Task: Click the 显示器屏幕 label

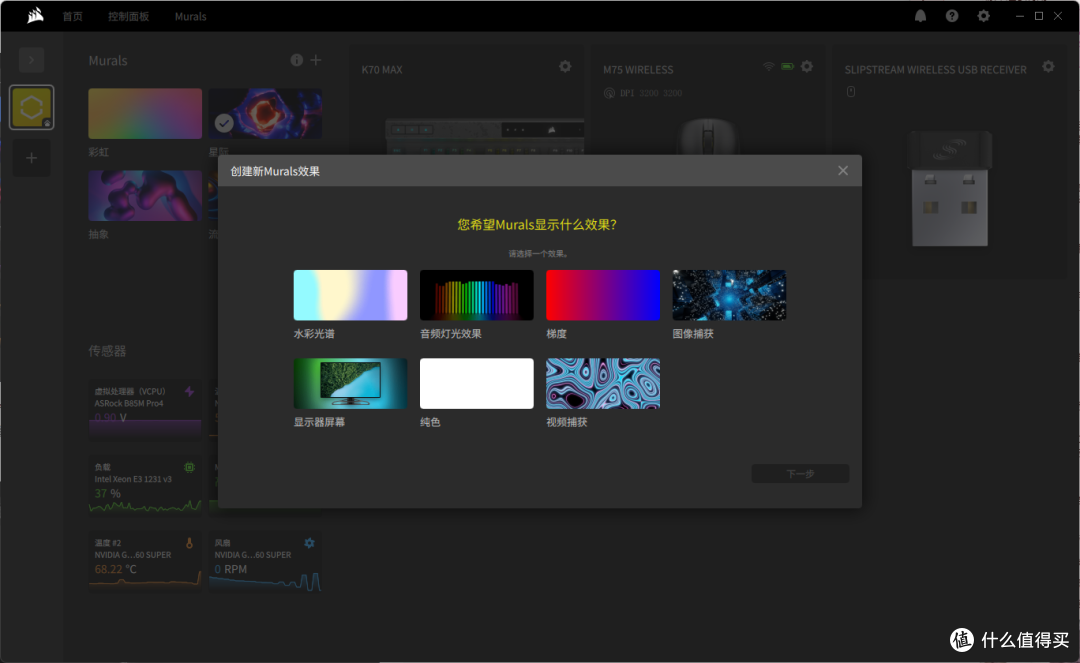Action: pyautogui.click(x=319, y=422)
